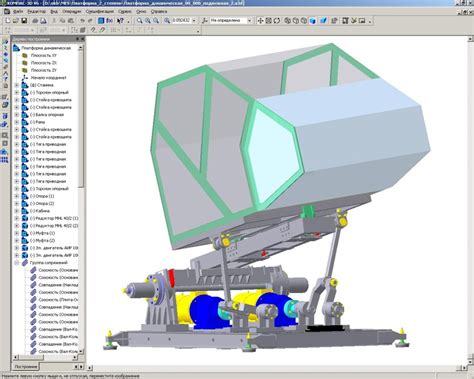This screenshot has height=379, width=474.
Task: Click model tree horizontal scrollbar right arrow
Action: 75,357
